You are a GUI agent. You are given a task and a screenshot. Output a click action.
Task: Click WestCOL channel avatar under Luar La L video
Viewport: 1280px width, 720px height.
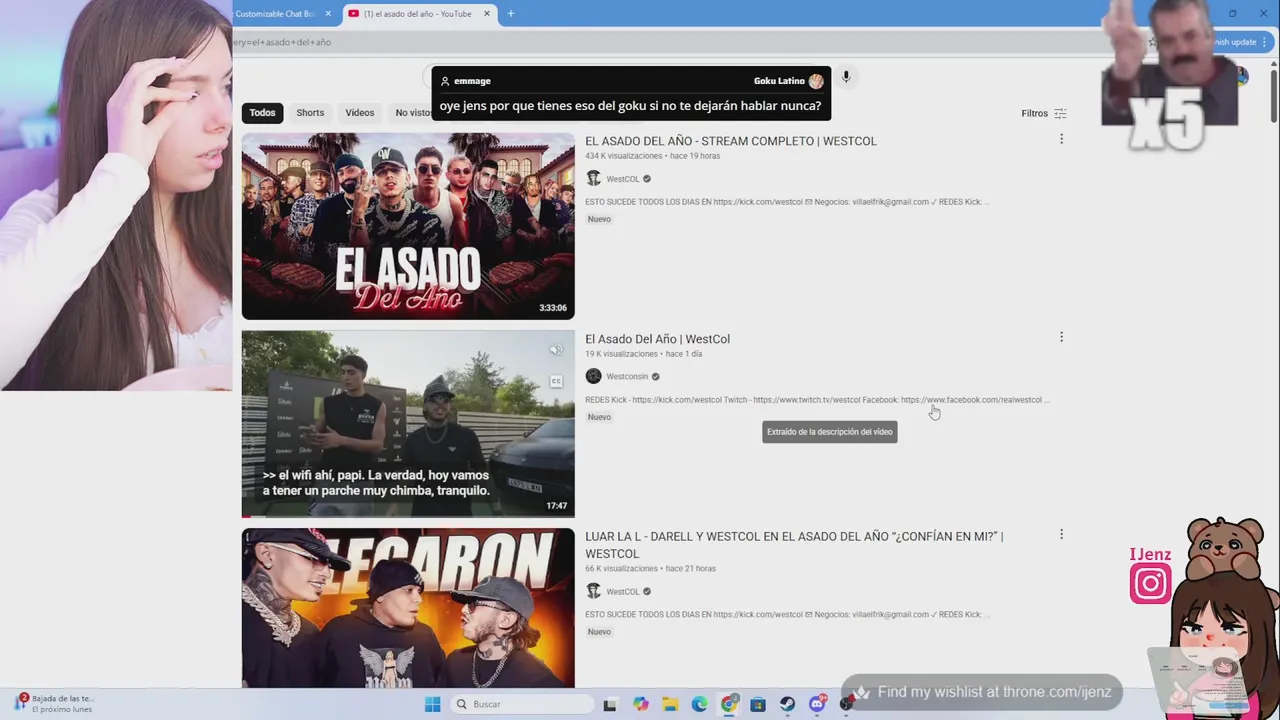click(x=593, y=591)
